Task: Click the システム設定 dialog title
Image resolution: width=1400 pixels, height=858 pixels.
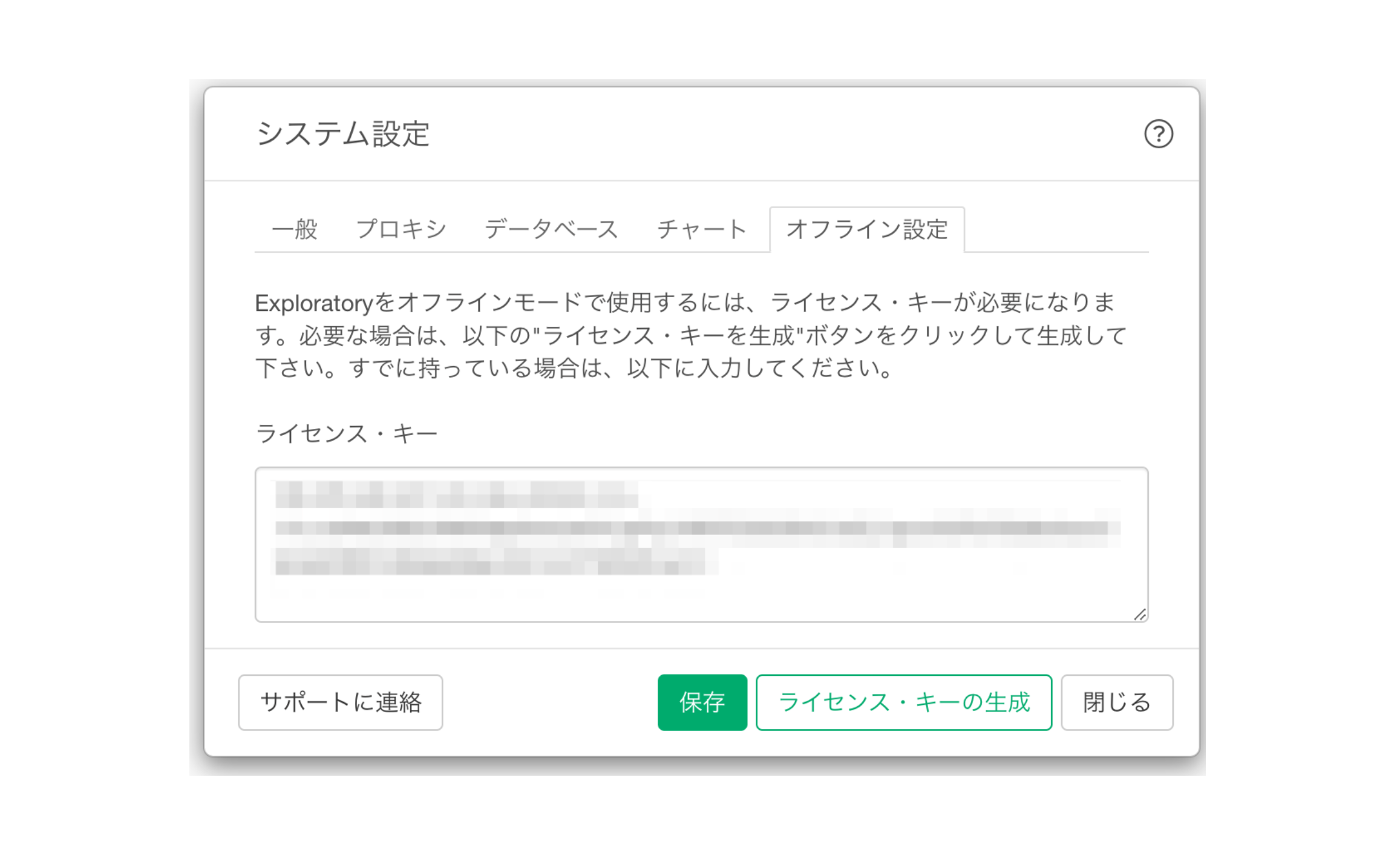Action: point(342,134)
